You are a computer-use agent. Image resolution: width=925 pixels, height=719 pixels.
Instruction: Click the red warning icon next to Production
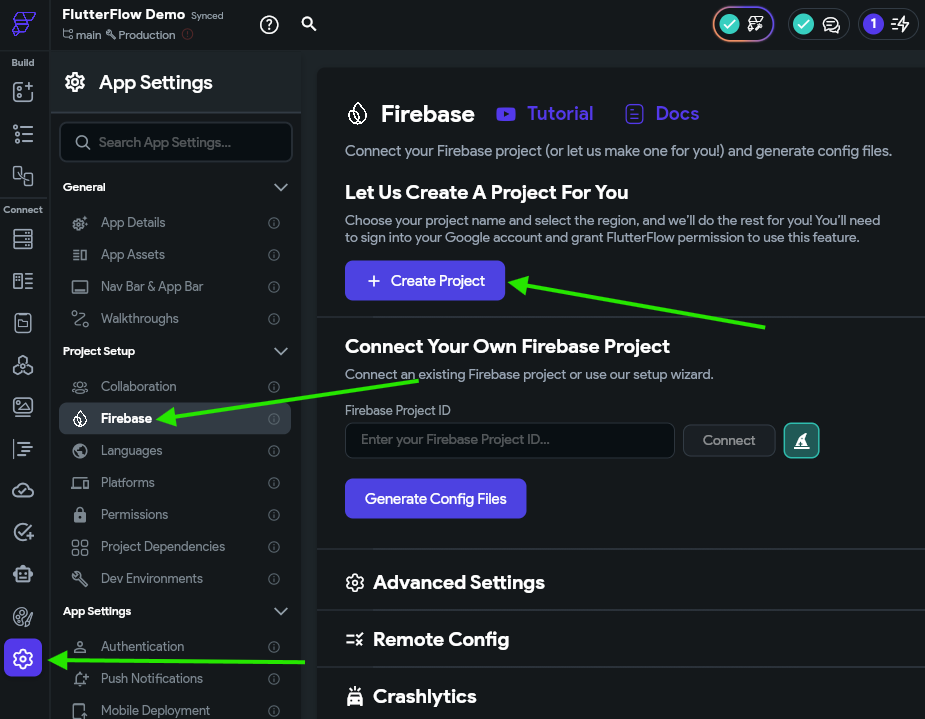188,34
